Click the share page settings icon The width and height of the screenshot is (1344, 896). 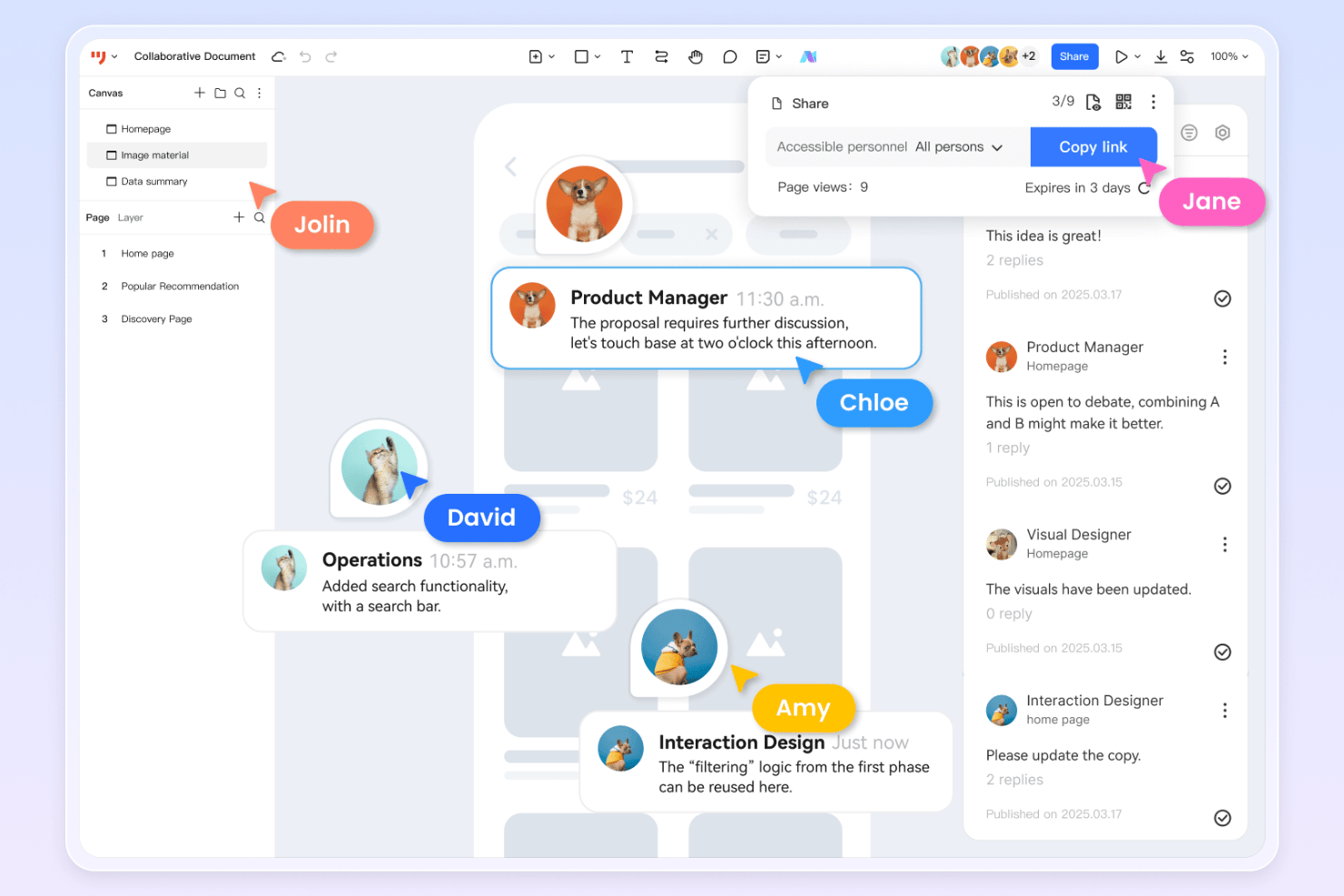click(1093, 102)
